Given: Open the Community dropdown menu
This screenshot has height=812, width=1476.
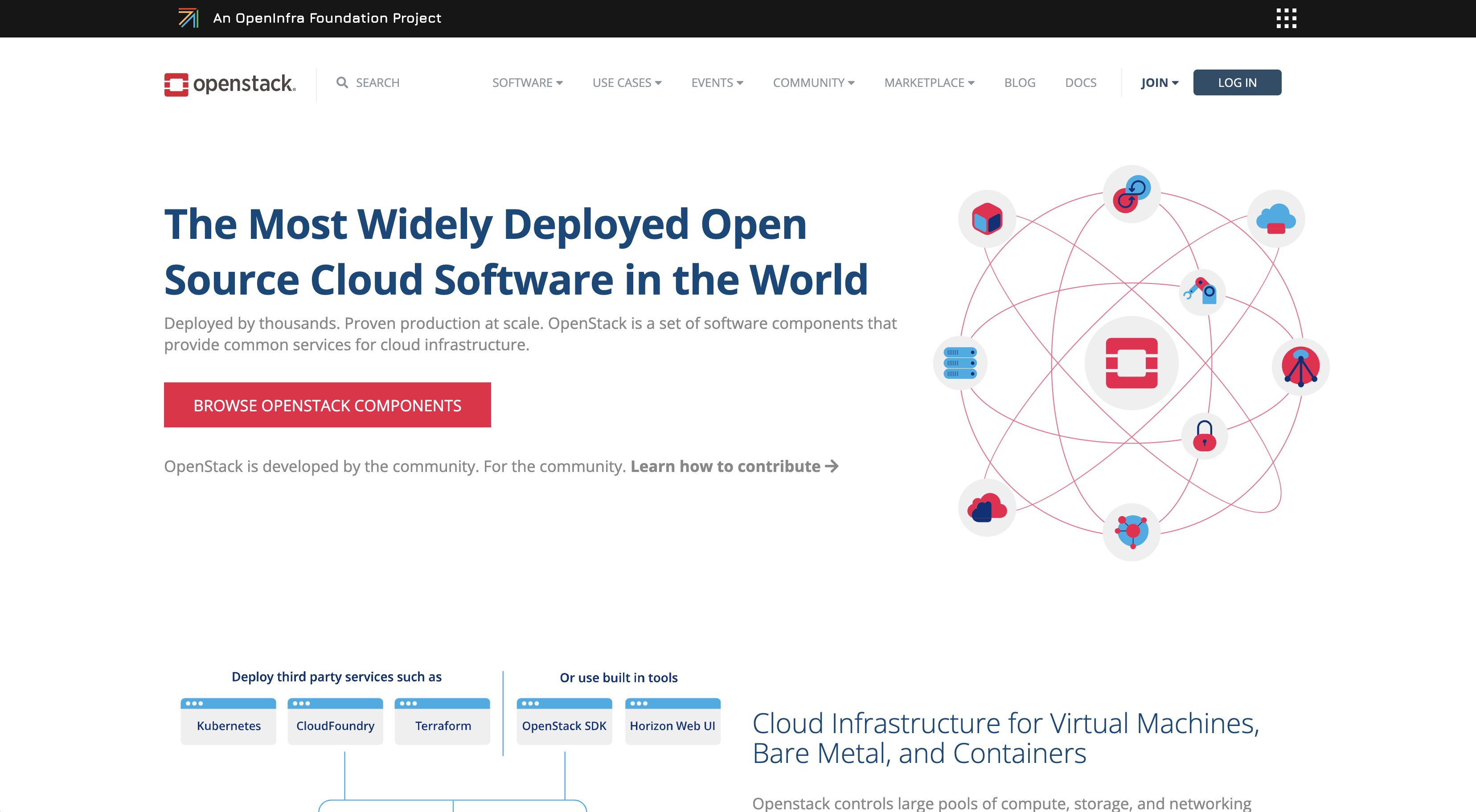Looking at the screenshot, I should [813, 82].
